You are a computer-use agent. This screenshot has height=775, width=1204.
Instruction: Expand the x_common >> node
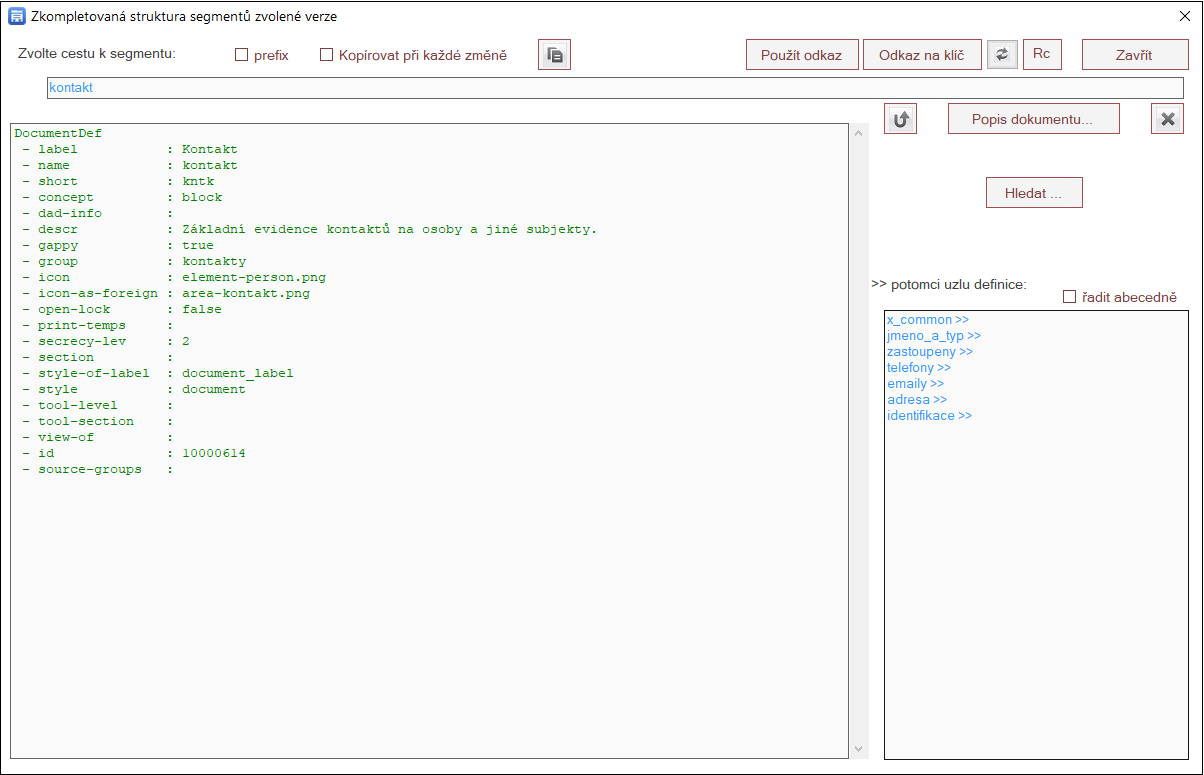pyautogui.click(x=927, y=320)
